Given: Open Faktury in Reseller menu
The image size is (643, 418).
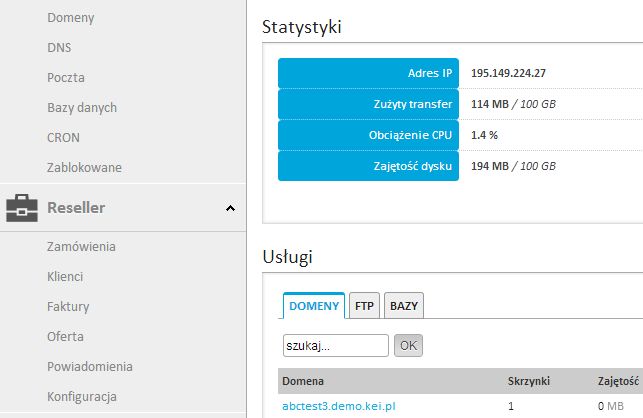Looking at the screenshot, I should click(68, 306).
